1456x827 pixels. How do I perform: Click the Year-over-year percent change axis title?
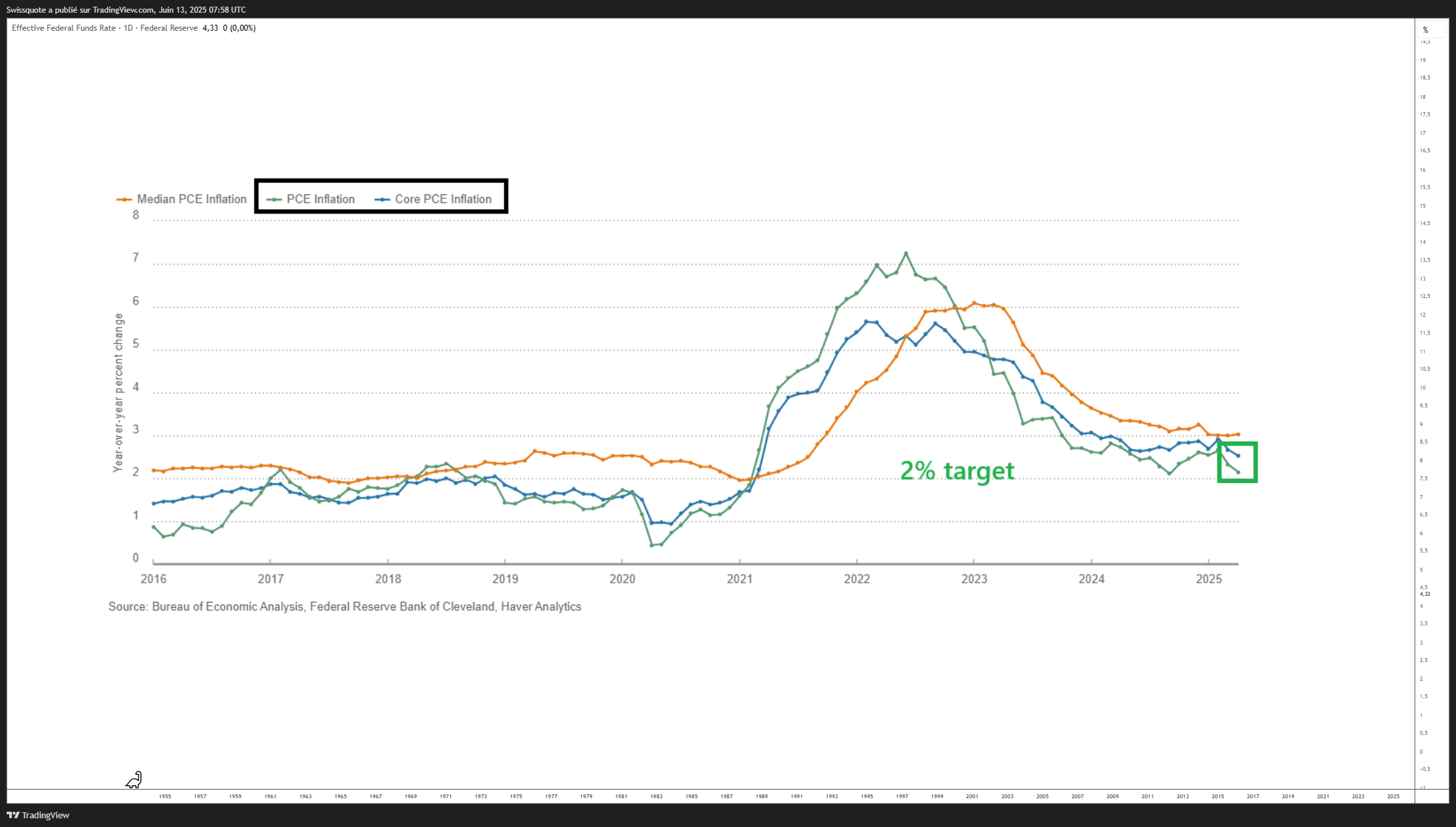[118, 393]
